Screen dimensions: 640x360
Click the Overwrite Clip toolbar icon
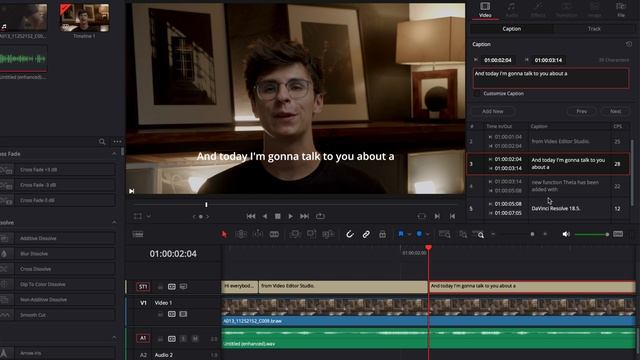[x=311, y=234]
